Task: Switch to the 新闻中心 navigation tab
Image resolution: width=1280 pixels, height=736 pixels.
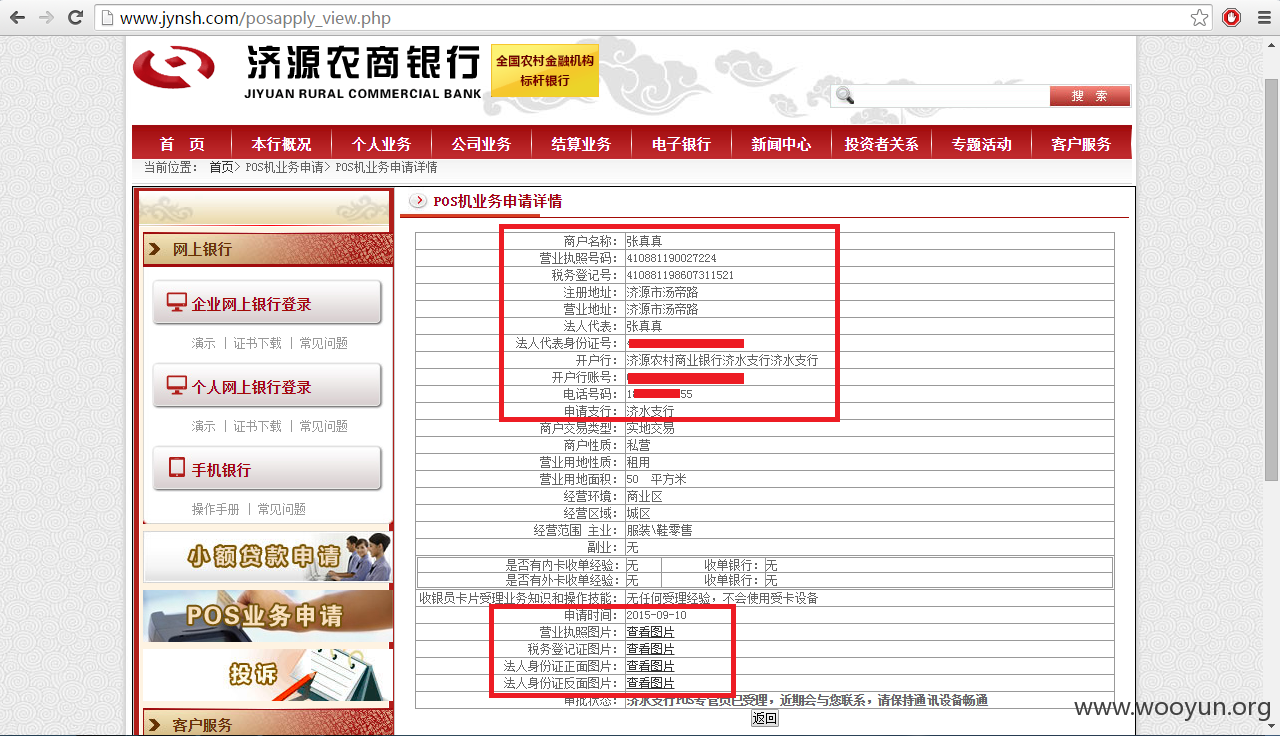Action: (x=781, y=143)
